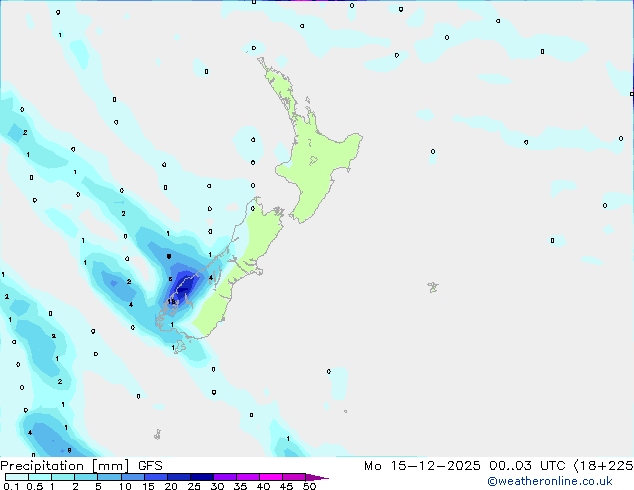Click the legend label "15"
The height and width of the screenshot is (490, 634).
(148, 486)
